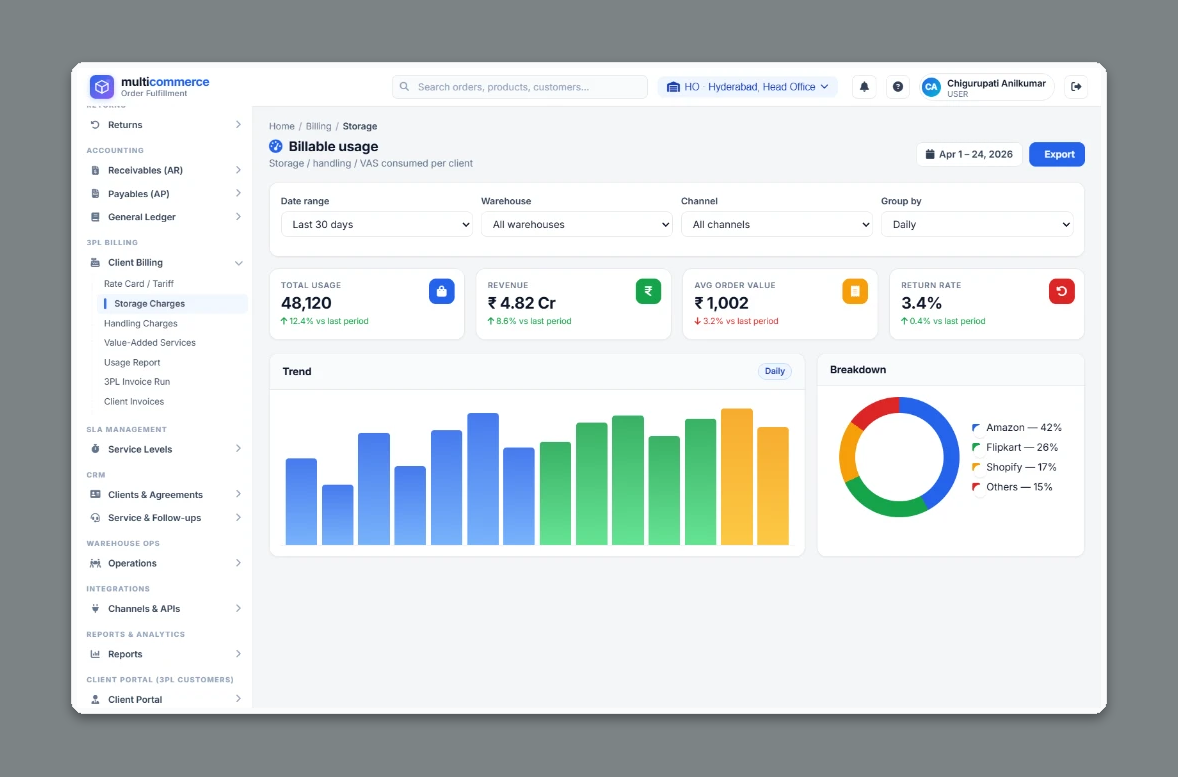The width and height of the screenshot is (1178, 777).
Task: Click the Shopify orange legend swatch
Action: click(x=976, y=467)
